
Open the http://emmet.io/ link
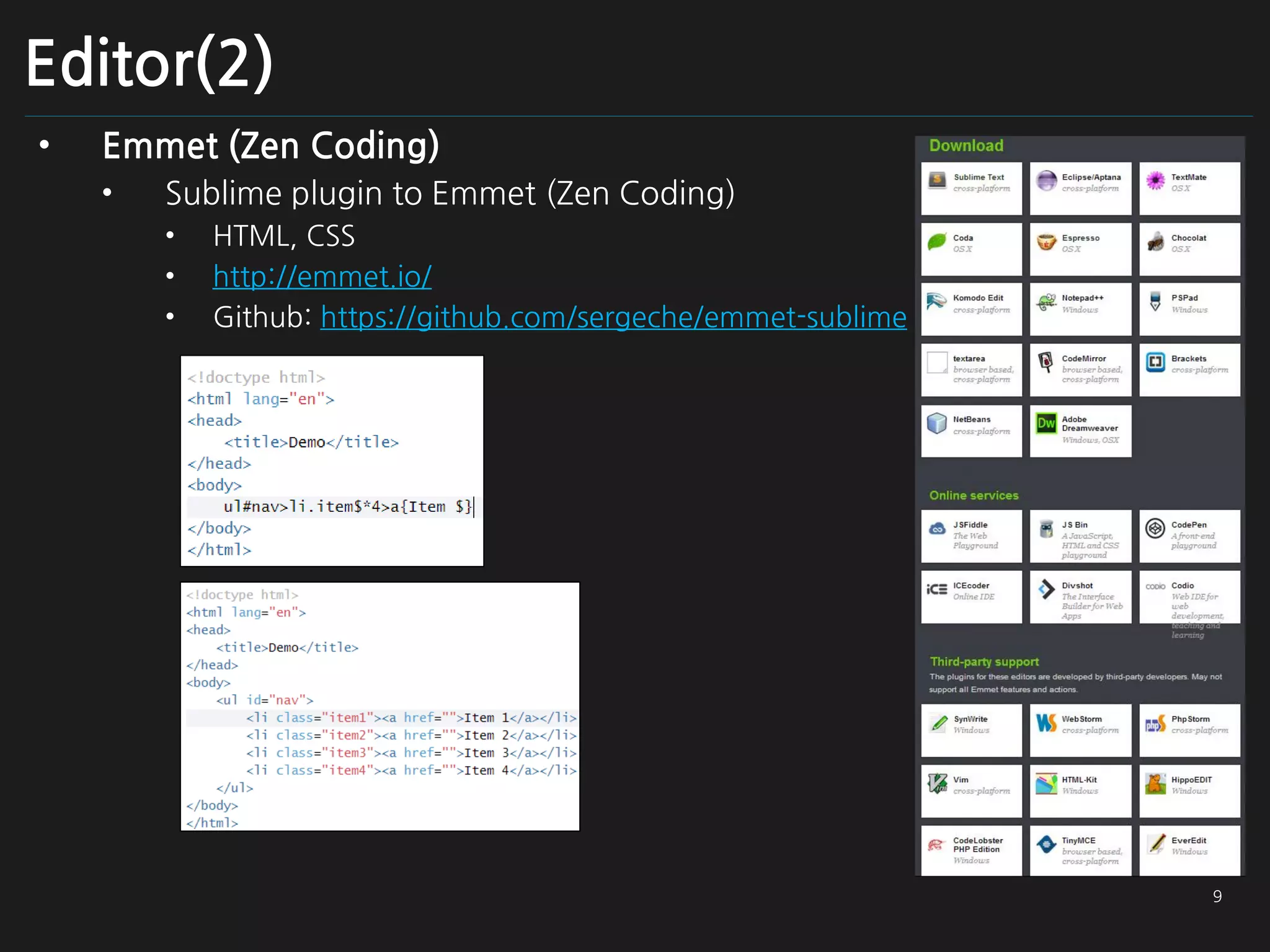322,276
